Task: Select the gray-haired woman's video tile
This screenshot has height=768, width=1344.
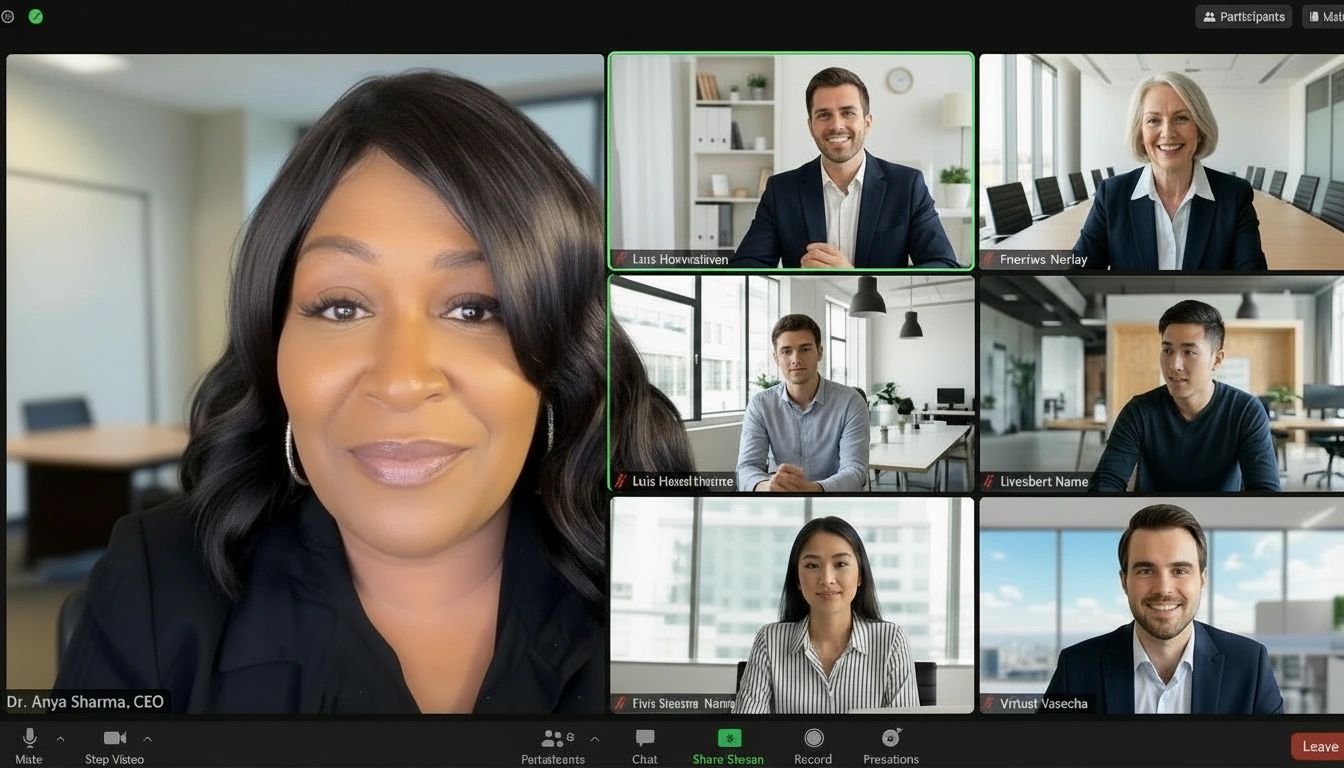Action: tap(1161, 160)
